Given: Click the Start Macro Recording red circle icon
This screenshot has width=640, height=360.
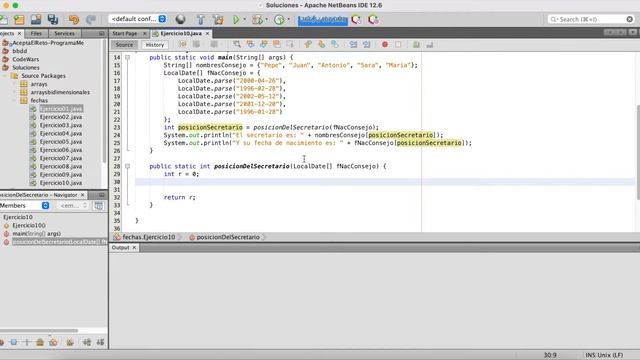Looking at the screenshot, I should click(x=384, y=44).
